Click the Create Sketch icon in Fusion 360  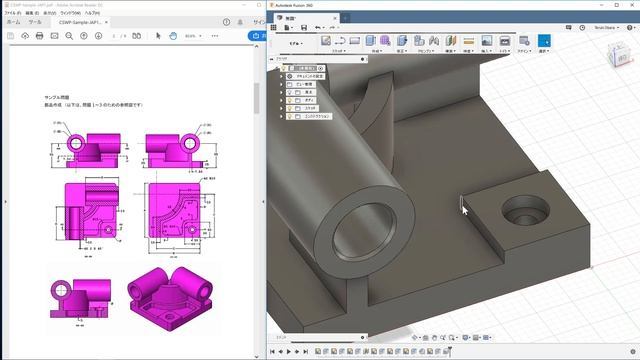326,41
